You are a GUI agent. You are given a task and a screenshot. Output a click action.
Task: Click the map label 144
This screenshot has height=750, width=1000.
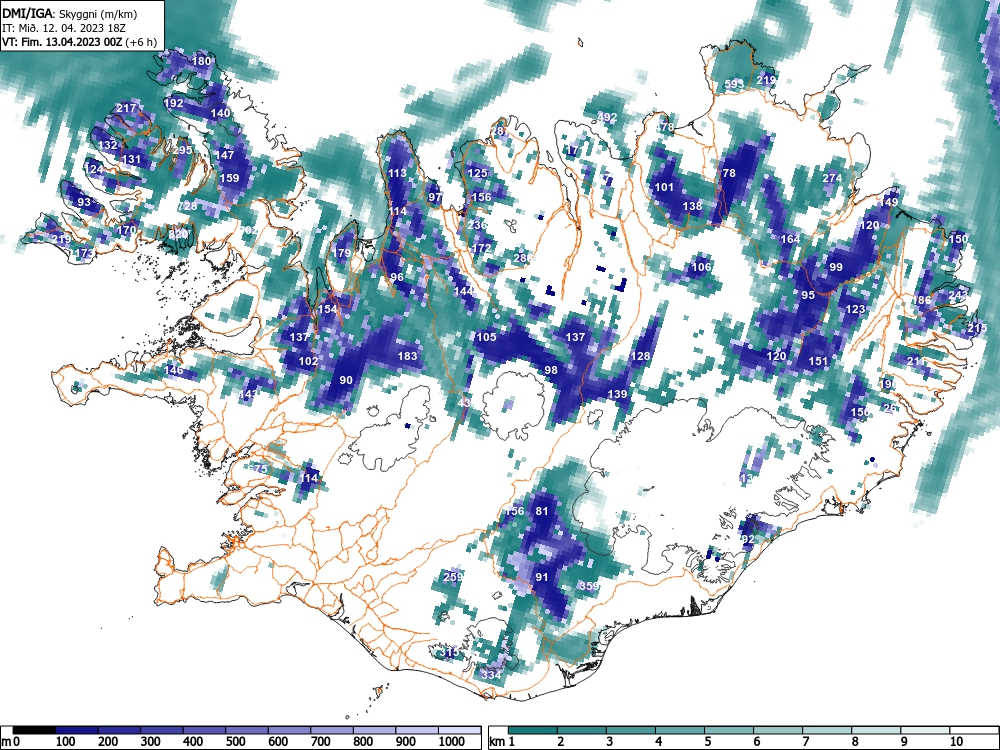point(464,291)
